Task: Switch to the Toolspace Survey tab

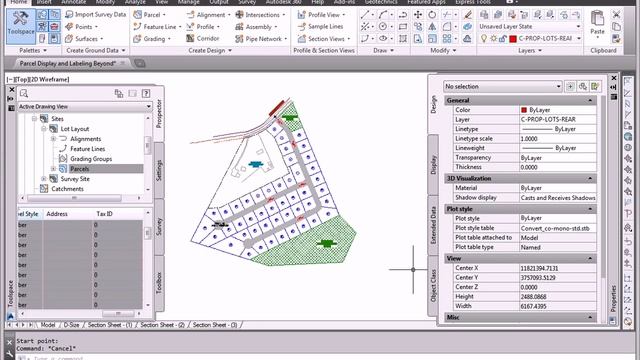Action: click(x=159, y=227)
